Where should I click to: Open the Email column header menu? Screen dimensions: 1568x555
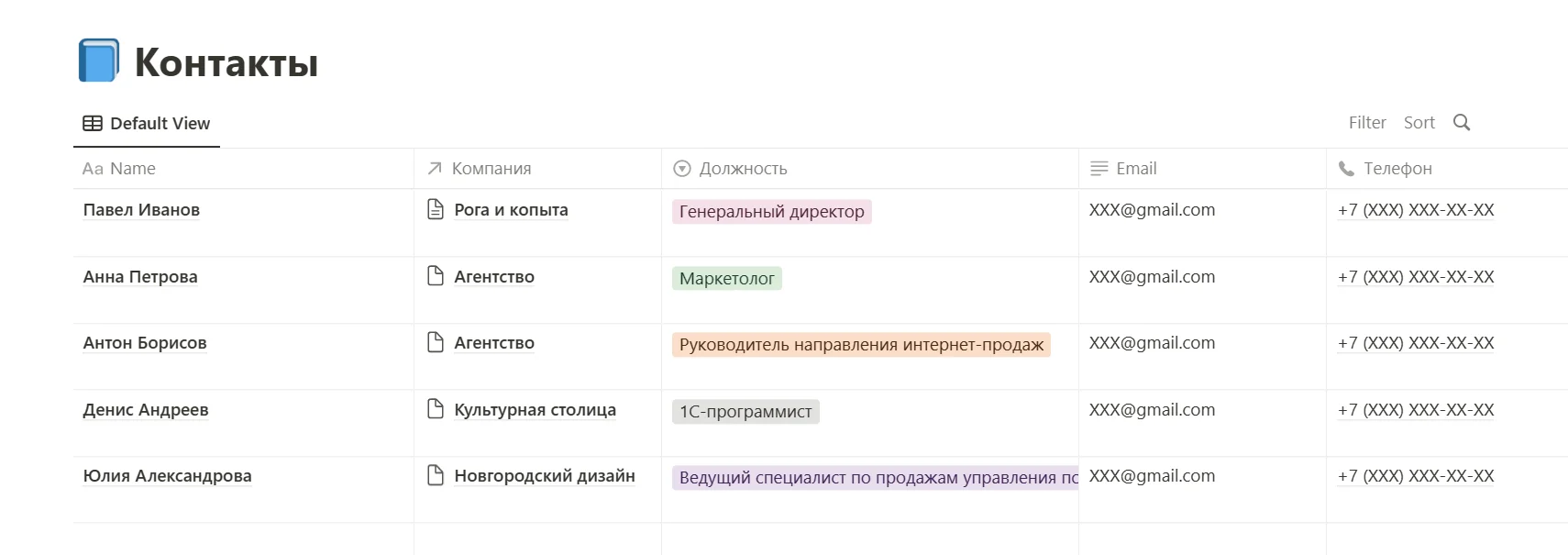1136,169
